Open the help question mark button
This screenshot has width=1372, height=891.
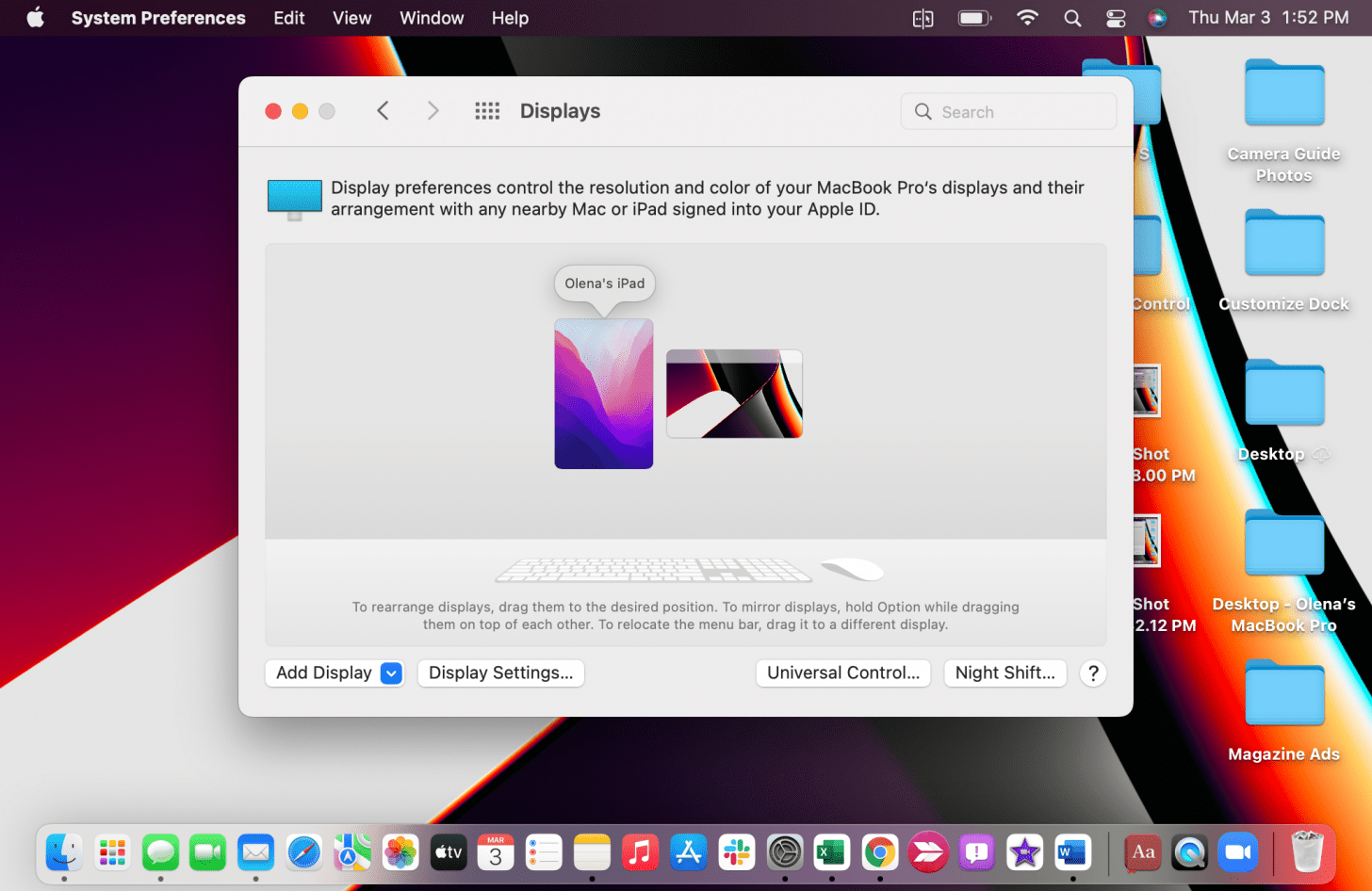(1092, 673)
